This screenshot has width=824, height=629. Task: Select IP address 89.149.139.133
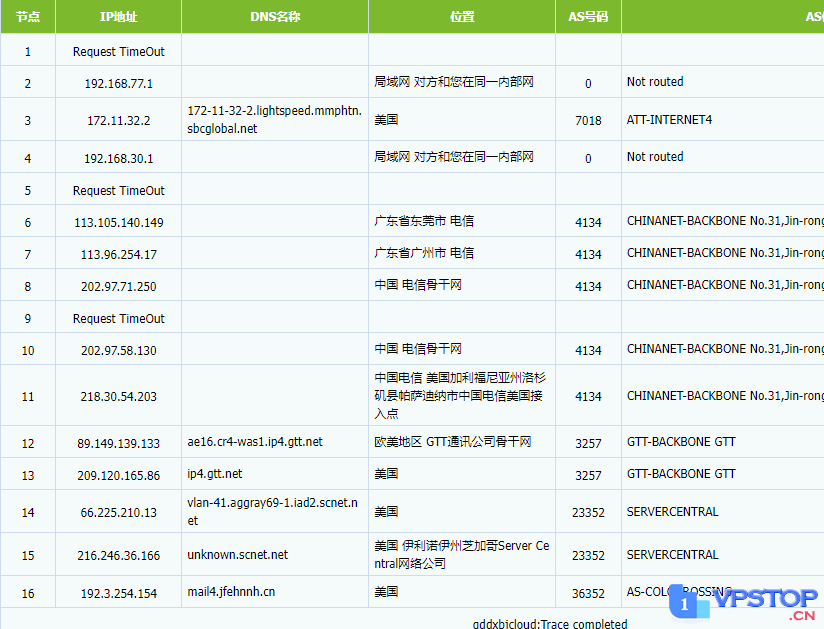point(119,444)
